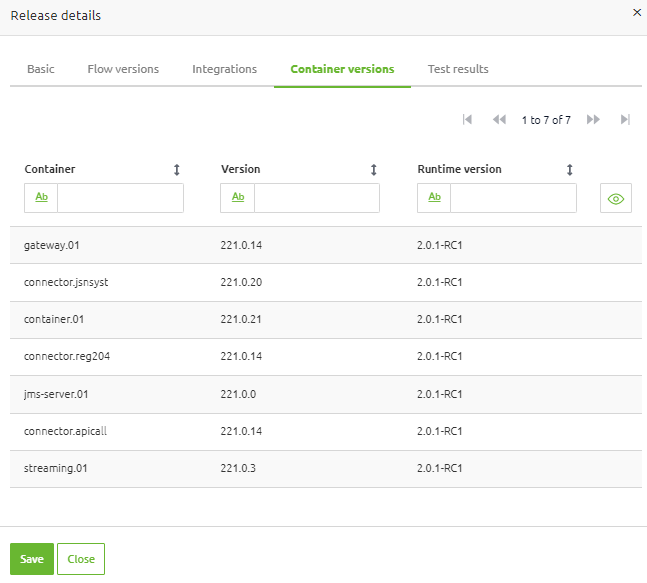
Task: Sort by the Runtime version column
Action: click(569, 170)
